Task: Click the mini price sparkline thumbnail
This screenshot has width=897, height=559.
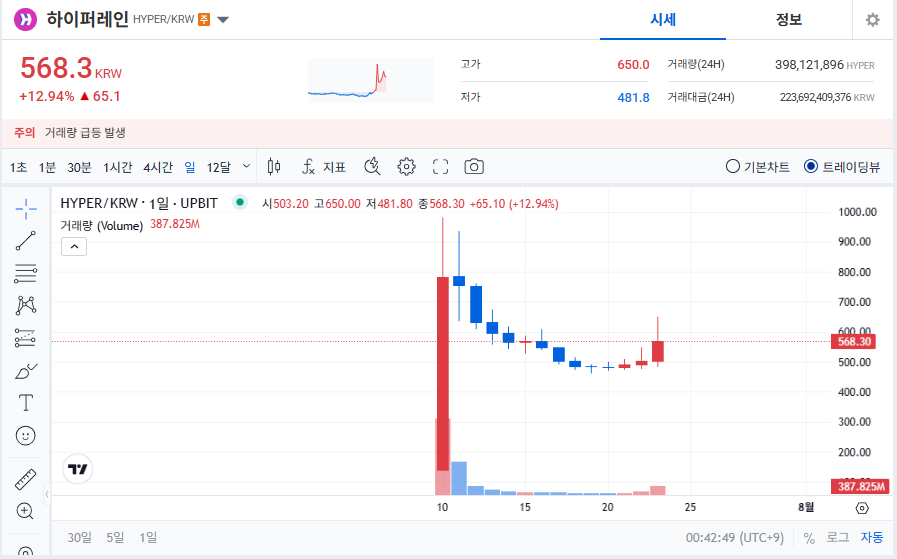Action: pos(371,80)
